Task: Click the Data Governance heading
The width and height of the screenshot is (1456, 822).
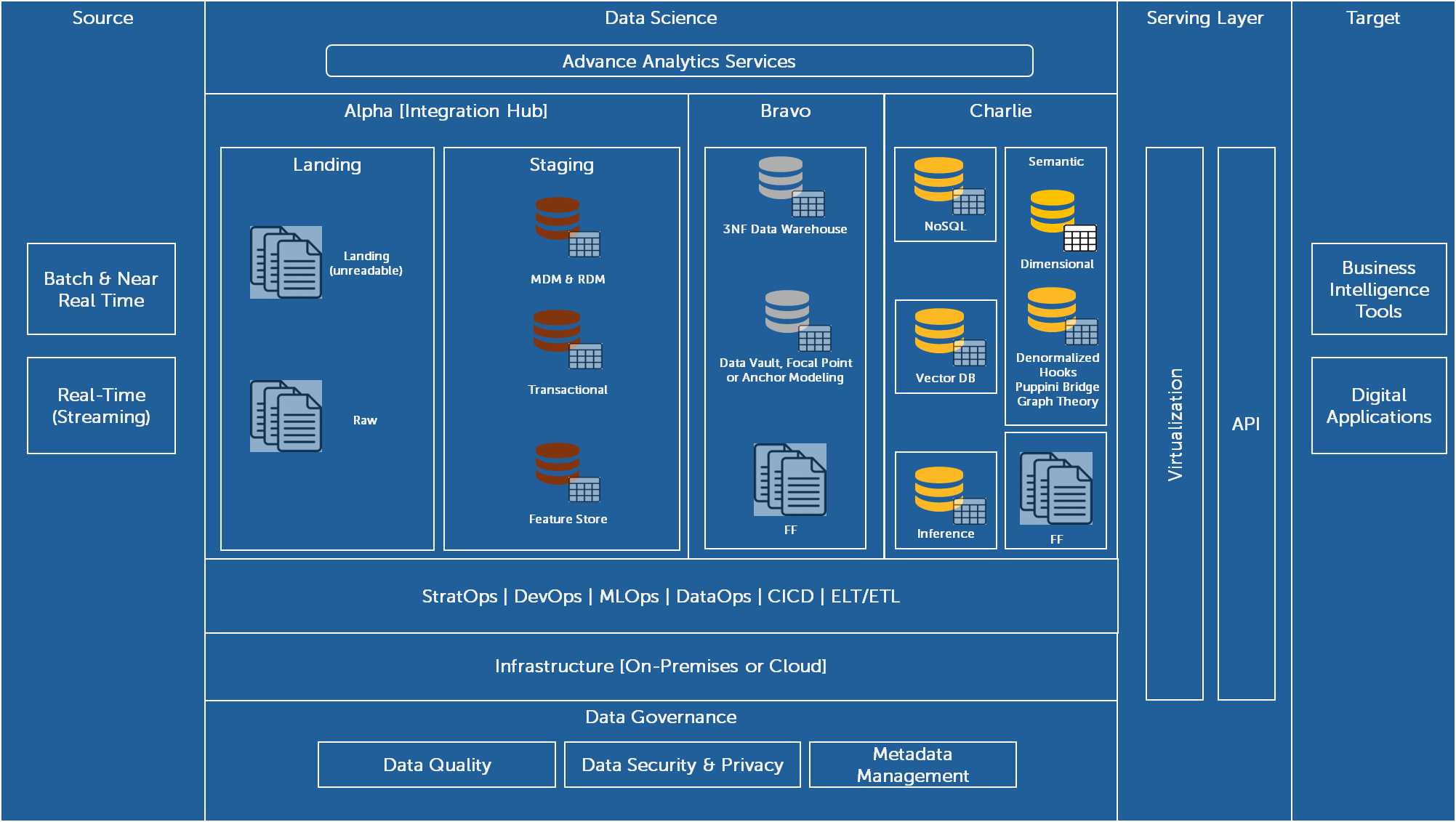Action: coord(661,717)
